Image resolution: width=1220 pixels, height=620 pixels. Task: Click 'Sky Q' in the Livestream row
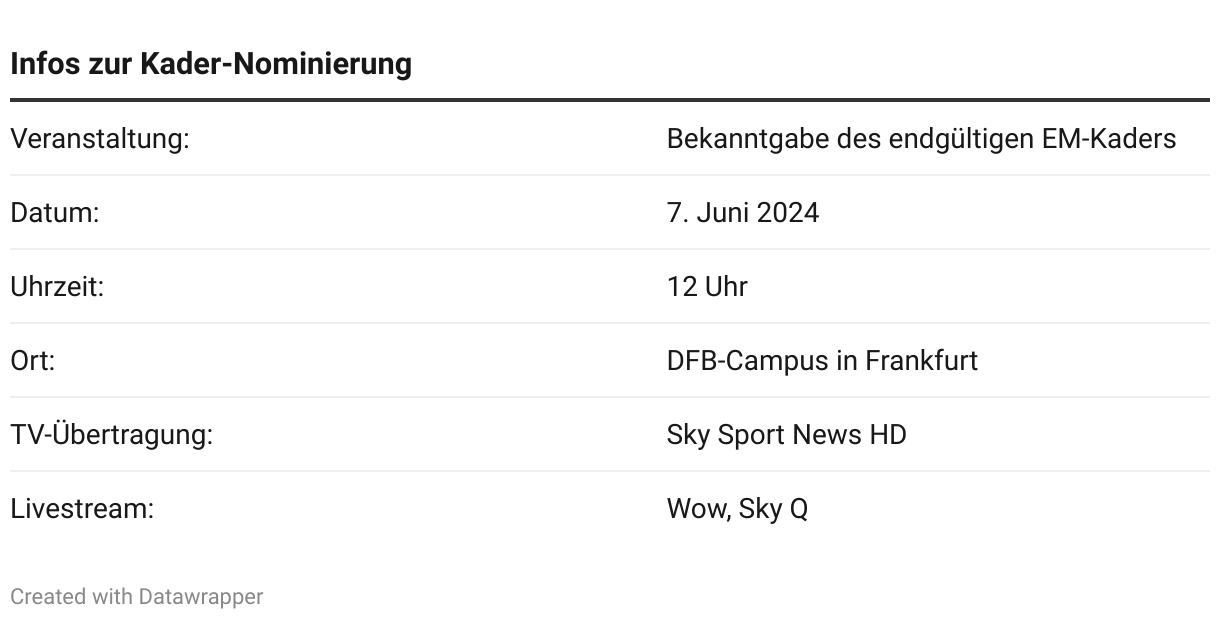click(773, 508)
